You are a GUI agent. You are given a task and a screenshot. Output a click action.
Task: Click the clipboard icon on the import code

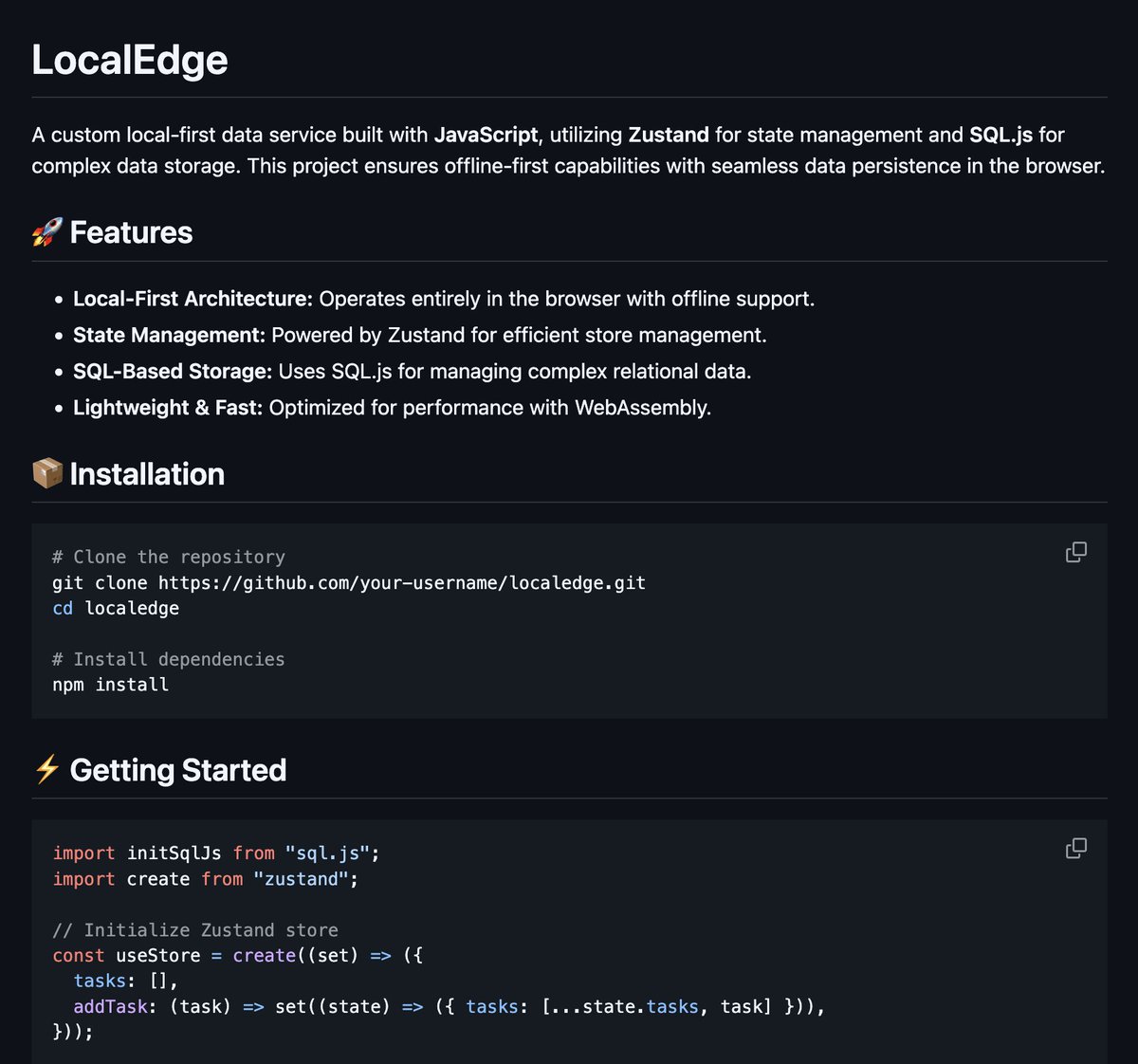pyautogui.click(x=1075, y=848)
